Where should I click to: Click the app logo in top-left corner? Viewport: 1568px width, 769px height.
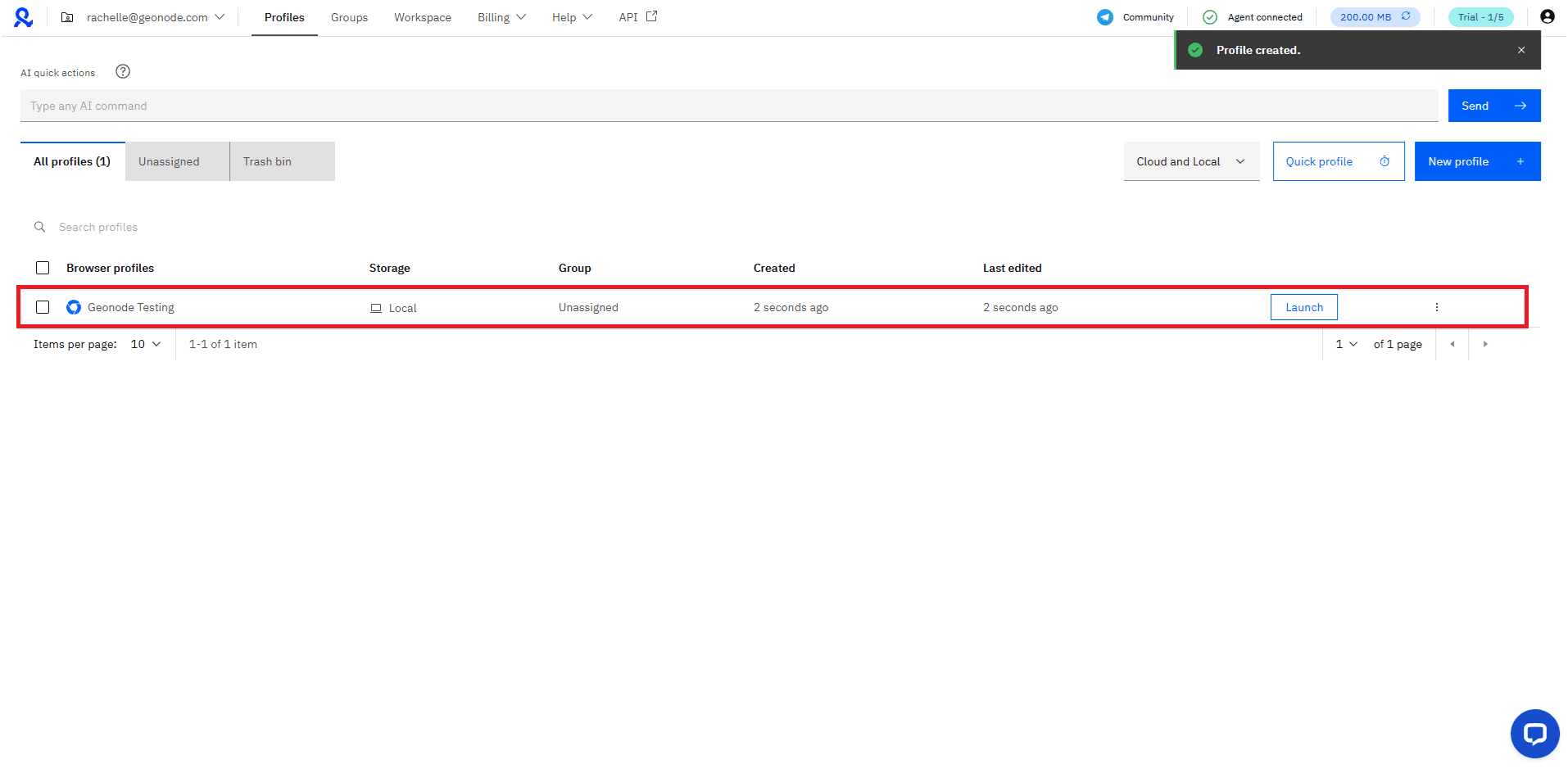click(23, 17)
